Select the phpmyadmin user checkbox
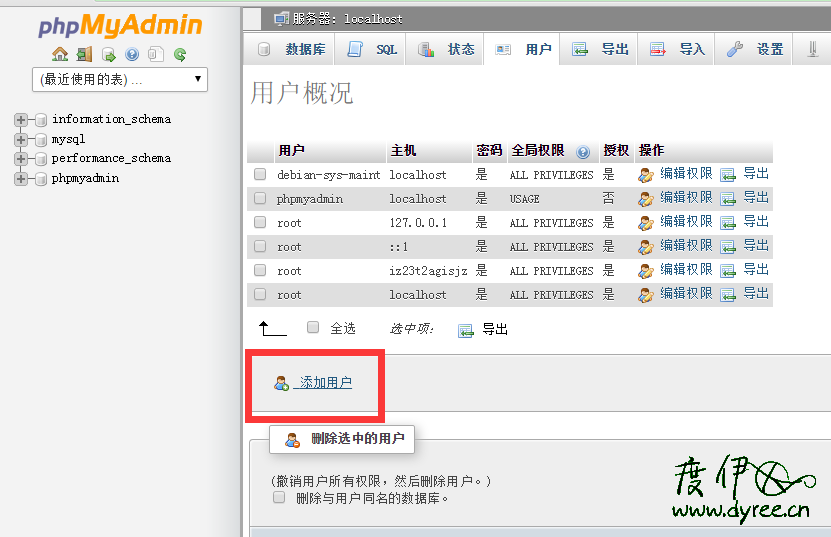This screenshot has height=537, width=831. coord(260,198)
